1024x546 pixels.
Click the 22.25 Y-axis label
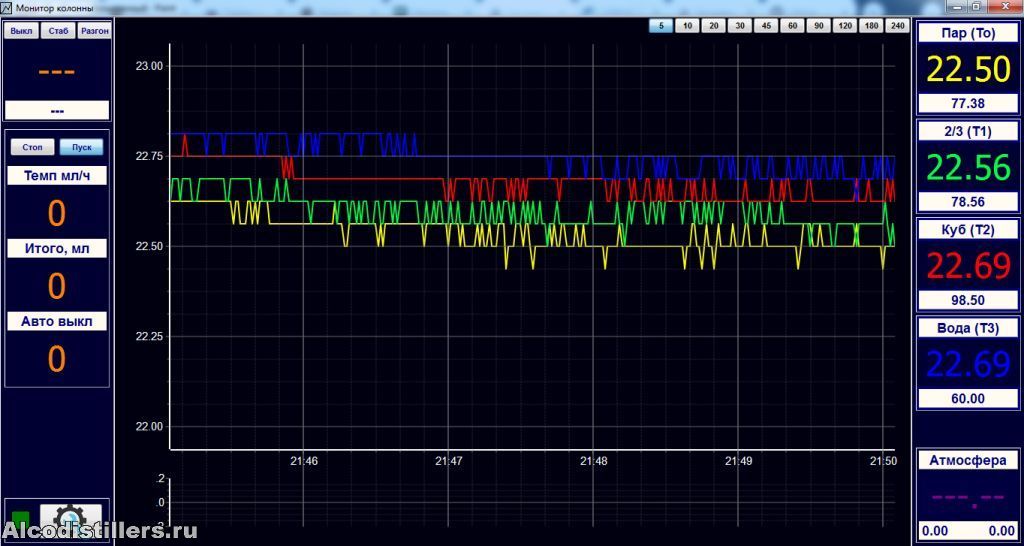[x=148, y=336]
